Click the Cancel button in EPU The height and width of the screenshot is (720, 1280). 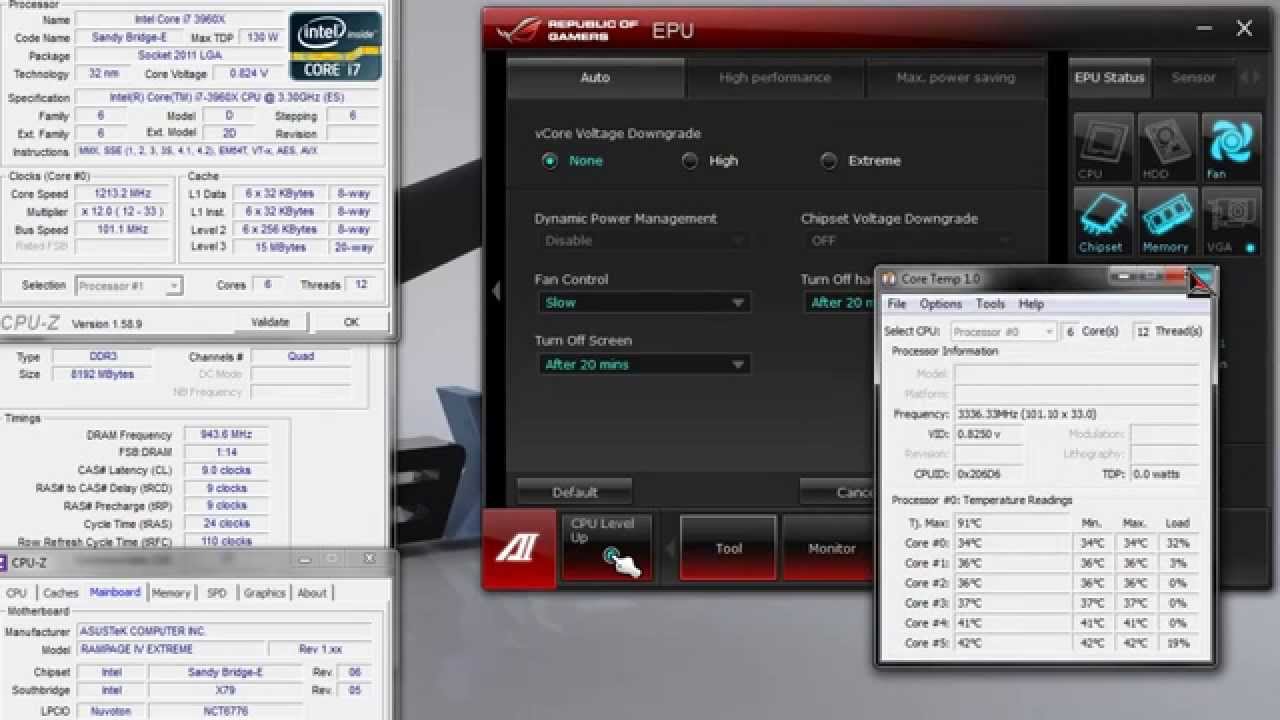[x=837, y=492]
